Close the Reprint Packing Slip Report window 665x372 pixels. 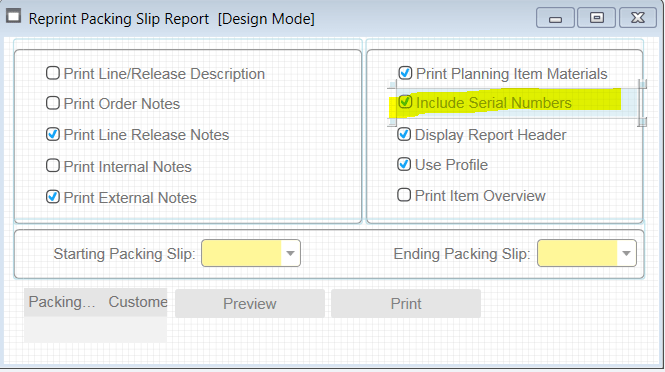(x=638, y=18)
